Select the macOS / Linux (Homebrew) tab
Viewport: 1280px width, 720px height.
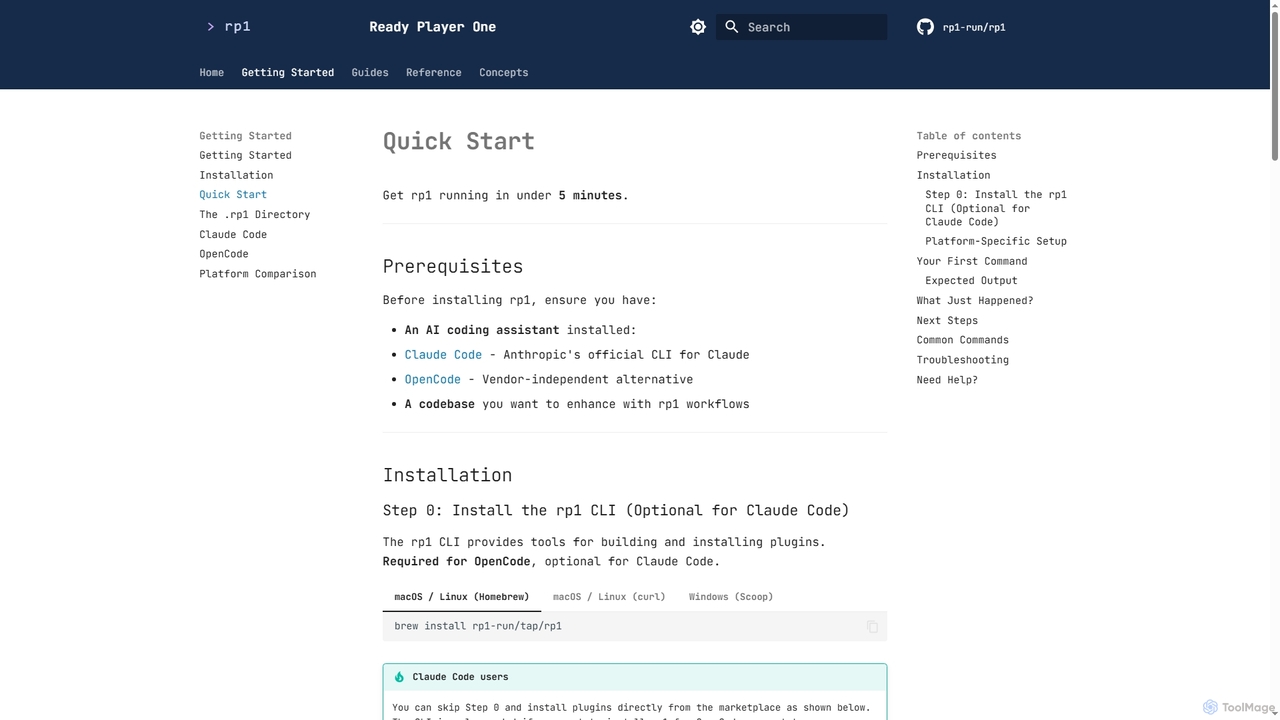(462, 597)
